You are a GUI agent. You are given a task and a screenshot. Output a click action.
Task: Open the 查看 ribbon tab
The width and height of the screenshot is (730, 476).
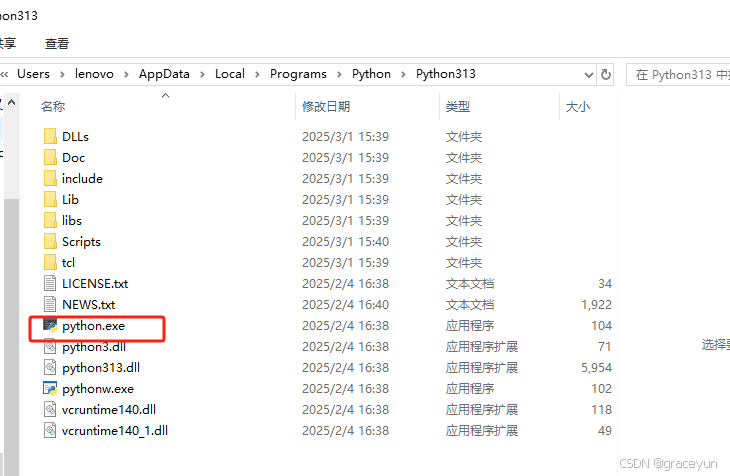tap(57, 44)
